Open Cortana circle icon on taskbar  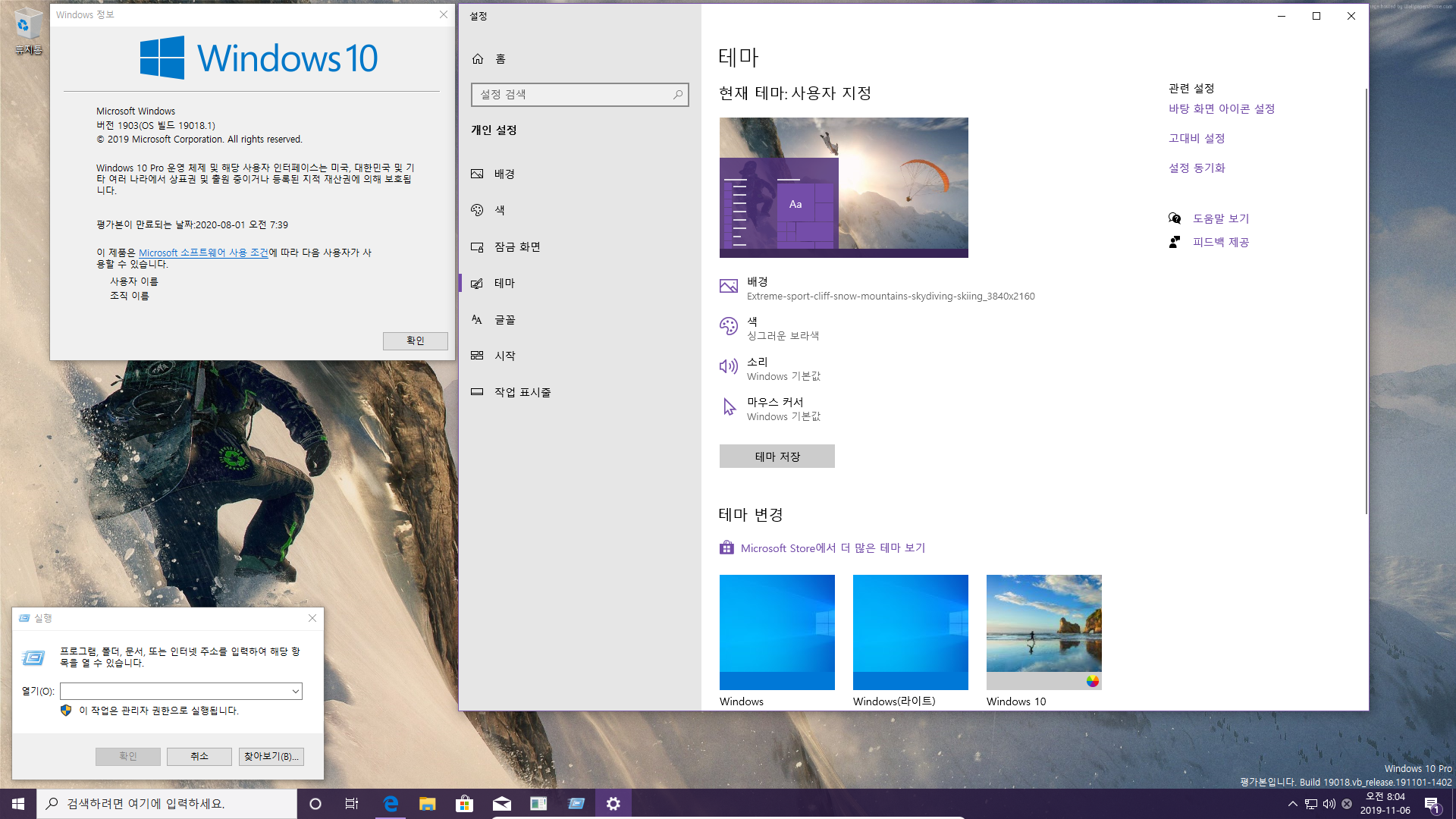tap(315, 804)
